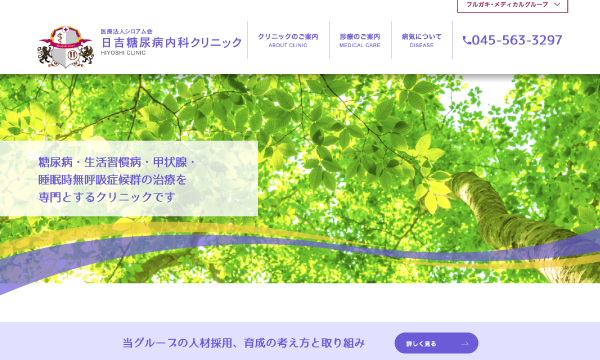Click the MEDICAL CARE subtitle

click(360, 45)
